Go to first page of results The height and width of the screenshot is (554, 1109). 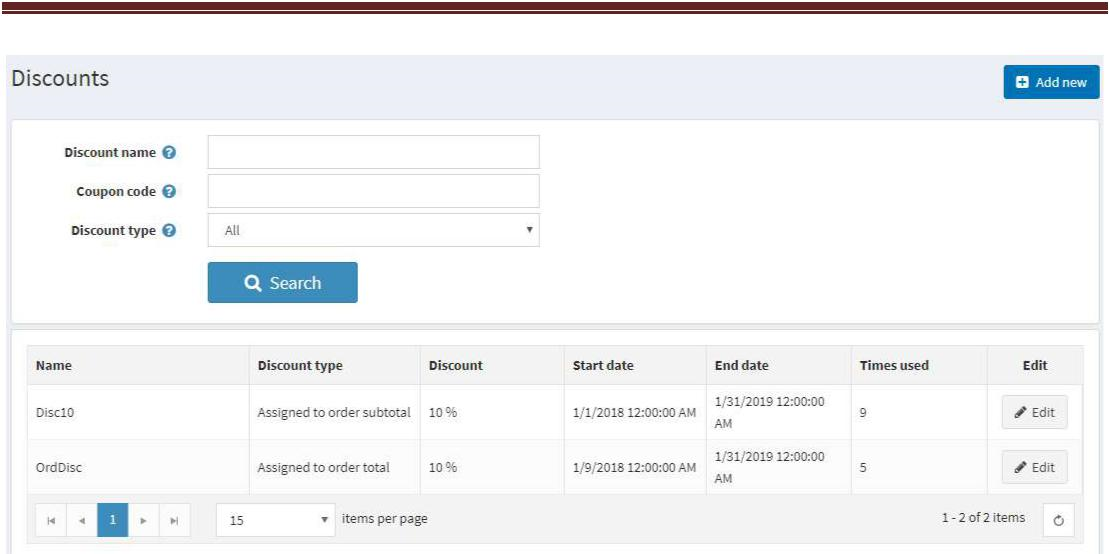[x=51, y=520]
